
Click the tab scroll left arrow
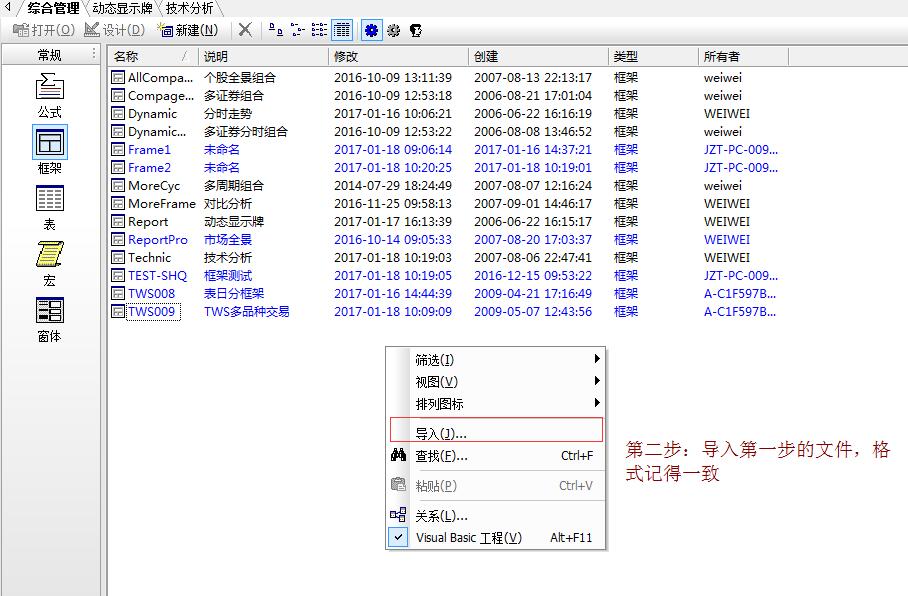pos(8,7)
